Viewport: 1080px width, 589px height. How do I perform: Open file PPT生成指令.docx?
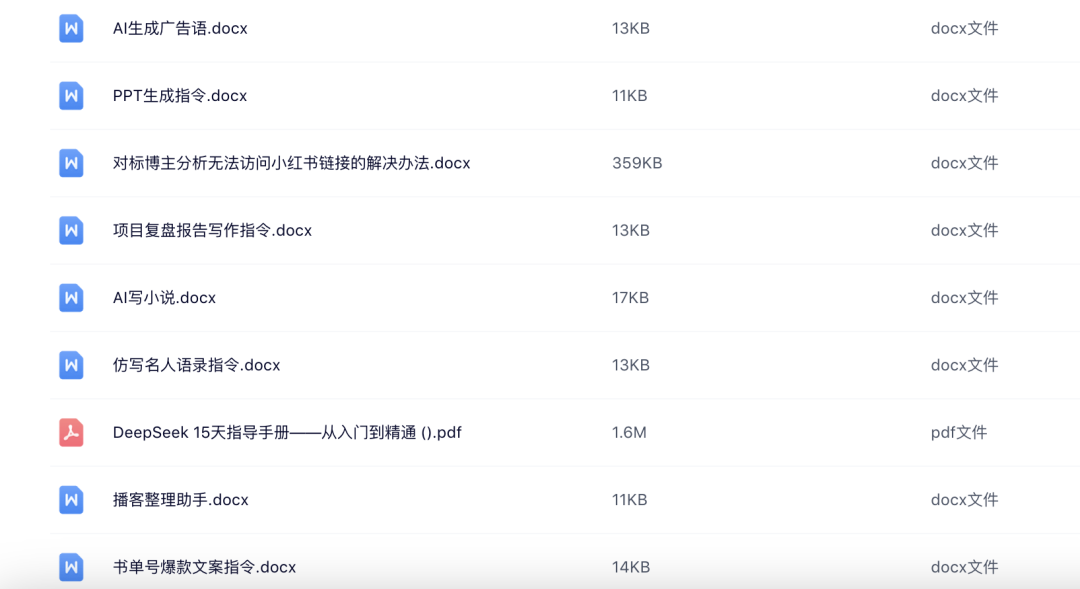coord(180,96)
